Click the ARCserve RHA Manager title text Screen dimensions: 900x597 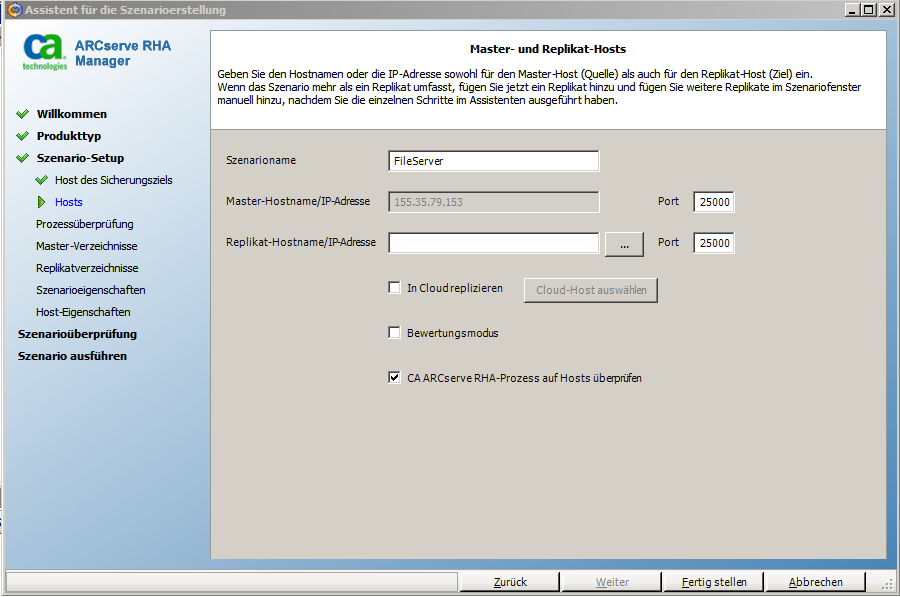(x=123, y=53)
